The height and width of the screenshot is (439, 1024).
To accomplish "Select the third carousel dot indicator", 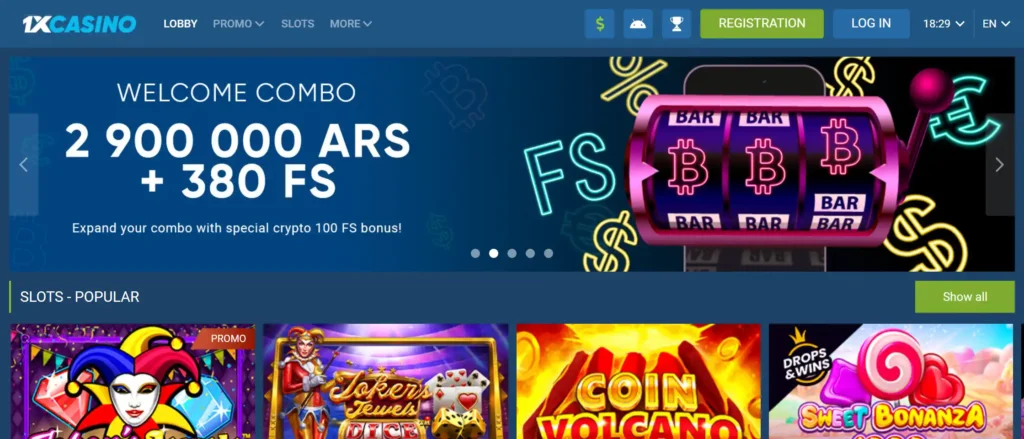I will point(512,253).
